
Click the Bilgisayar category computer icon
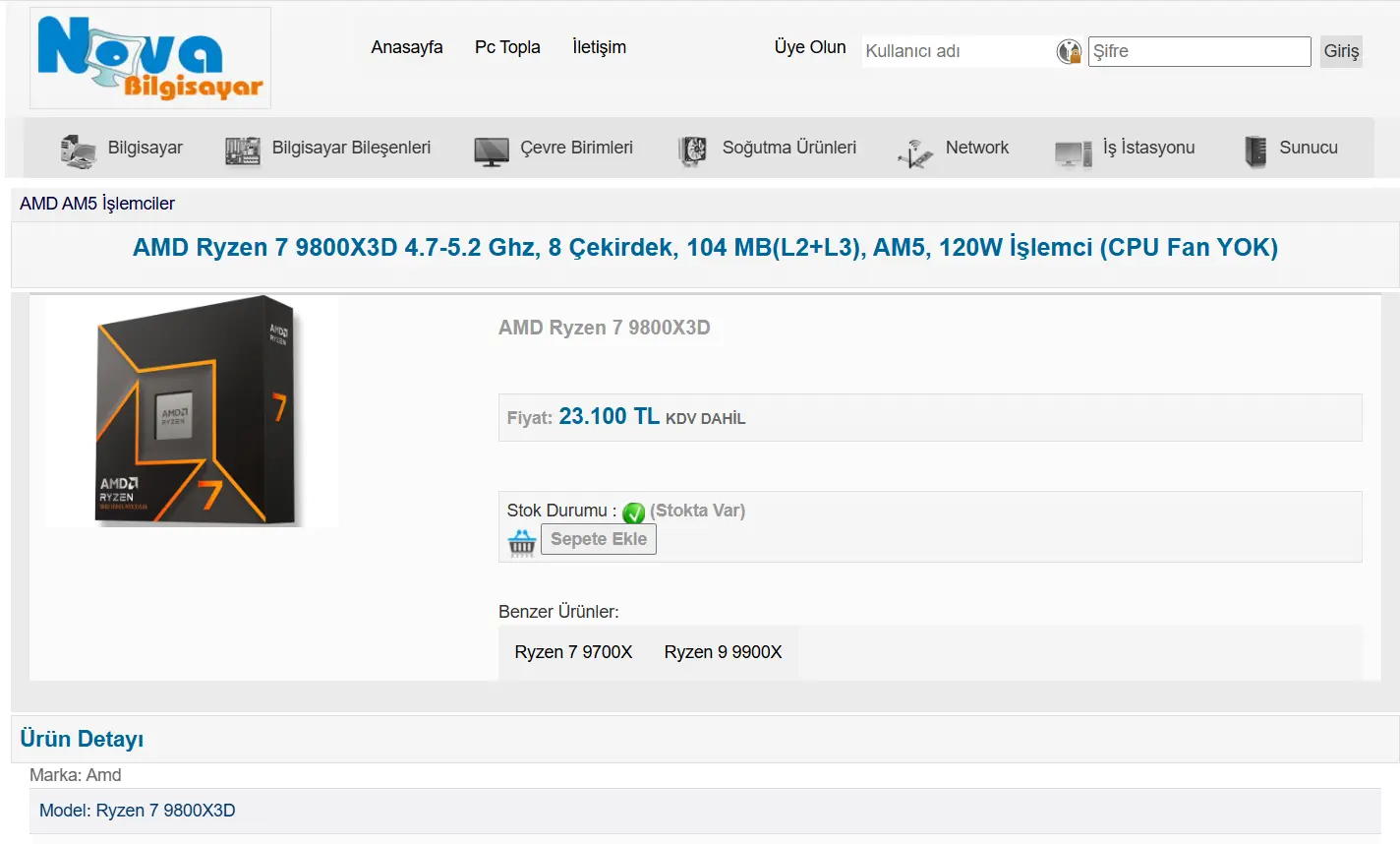pyautogui.click(x=79, y=151)
